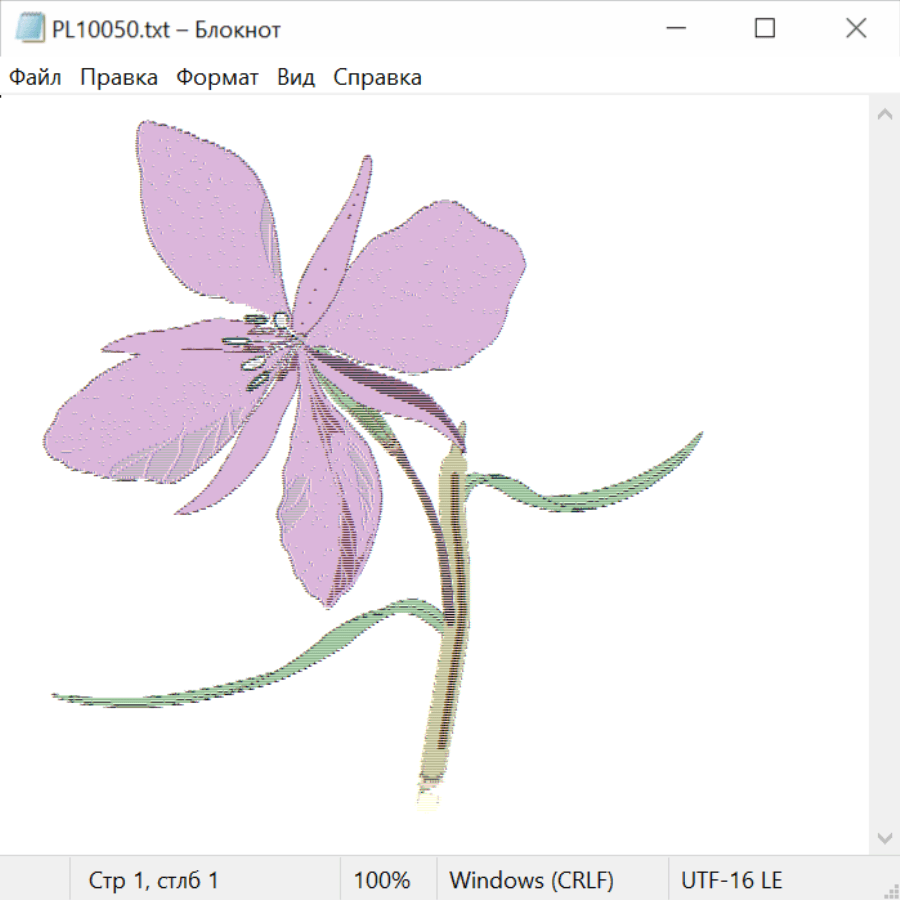This screenshot has height=900, width=900.
Task: Open the Правка menu
Action: point(119,78)
